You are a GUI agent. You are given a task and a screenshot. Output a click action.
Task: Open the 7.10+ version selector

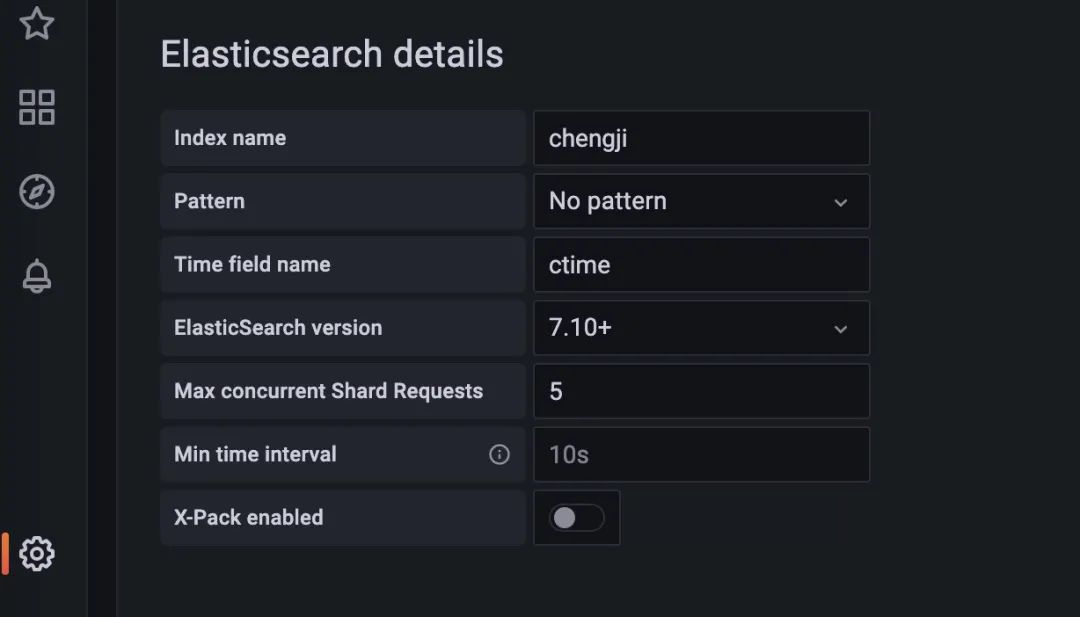click(701, 328)
